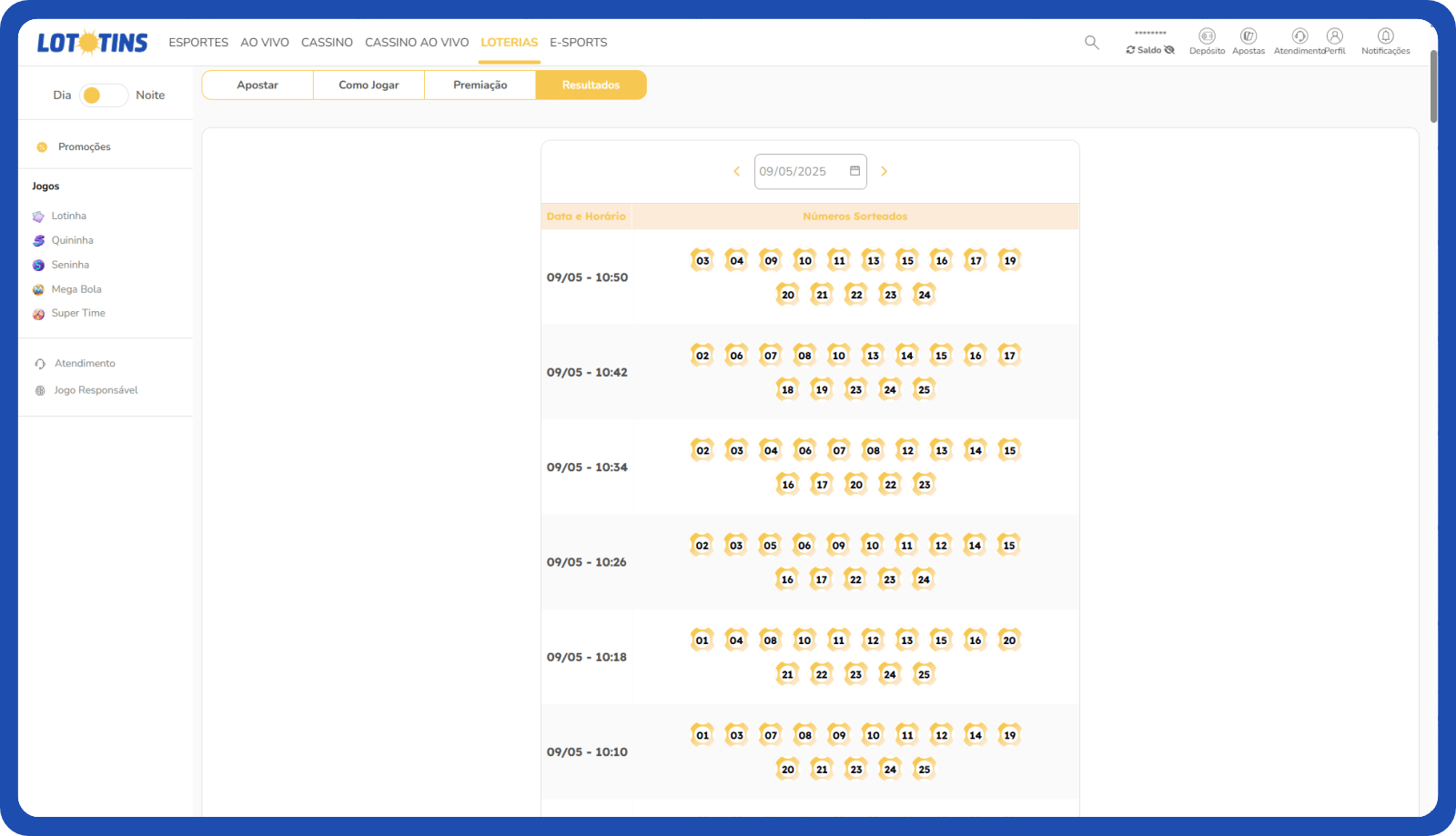Click the Promoções coin icon

coord(42,147)
